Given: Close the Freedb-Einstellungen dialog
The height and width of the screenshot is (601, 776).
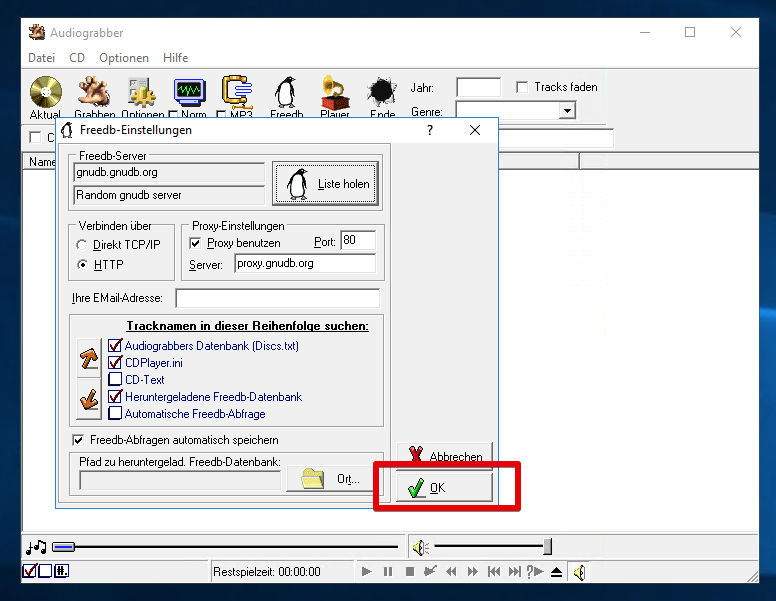Looking at the screenshot, I should [x=475, y=130].
